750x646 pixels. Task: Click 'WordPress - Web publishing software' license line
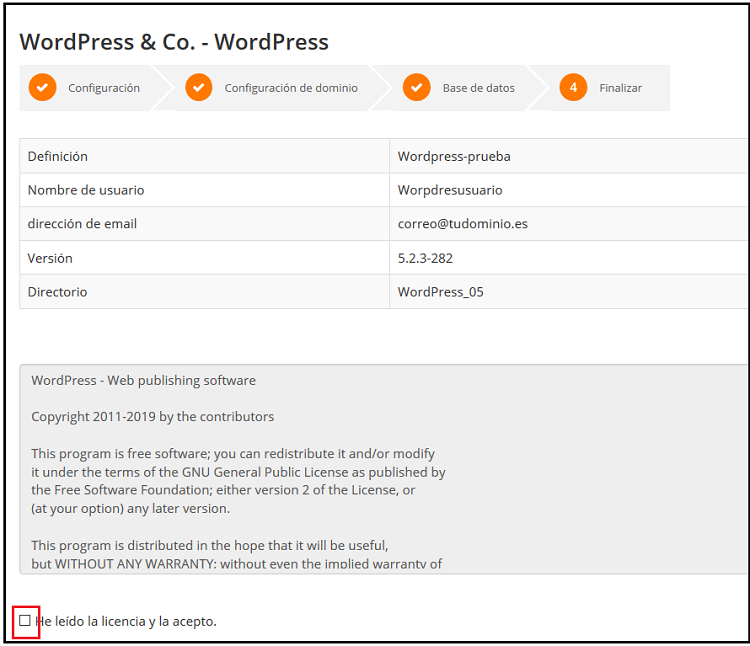[143, 380]
